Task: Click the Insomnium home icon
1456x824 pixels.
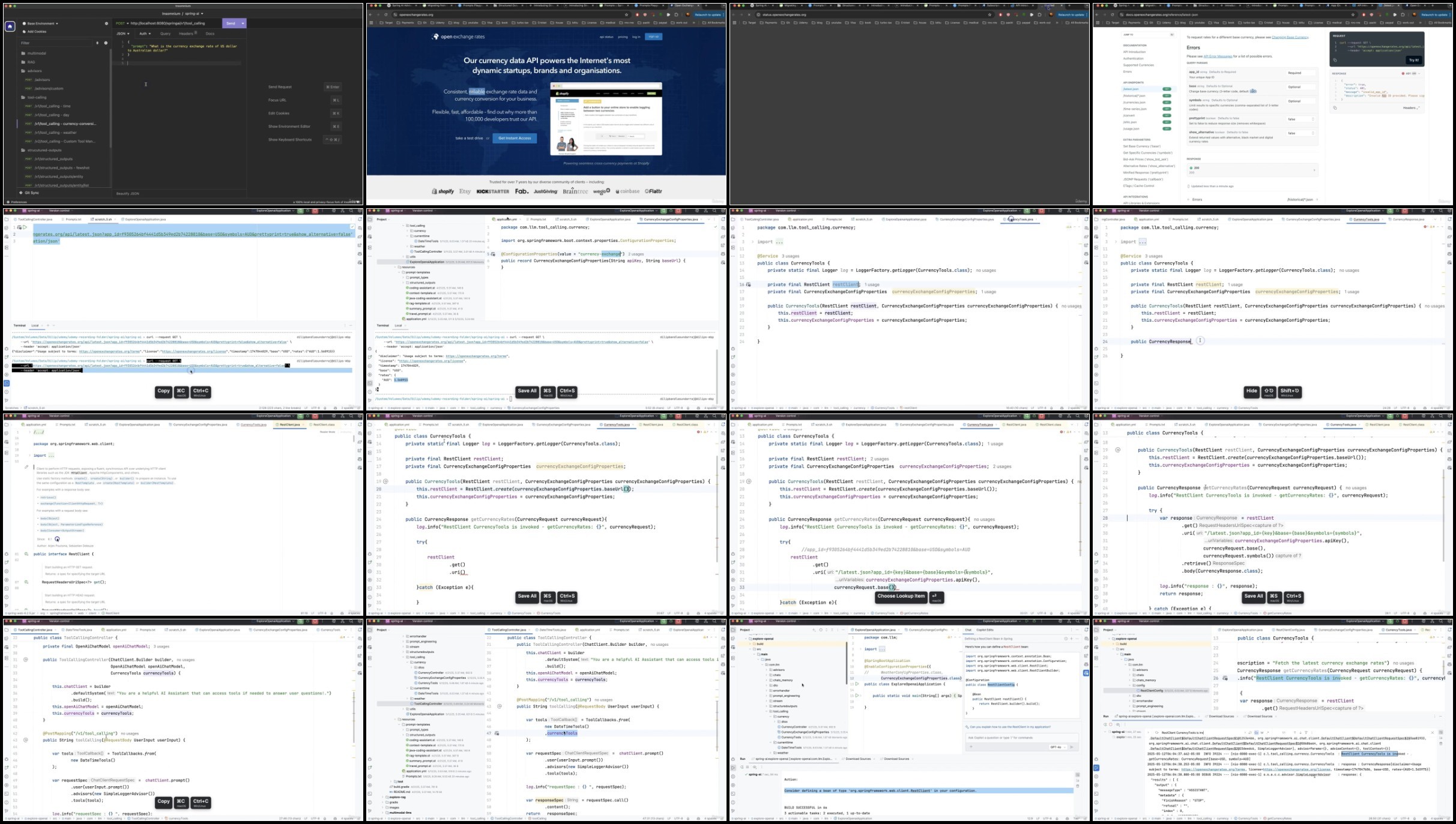Action: pyautogui.click(x=10, y=26)
